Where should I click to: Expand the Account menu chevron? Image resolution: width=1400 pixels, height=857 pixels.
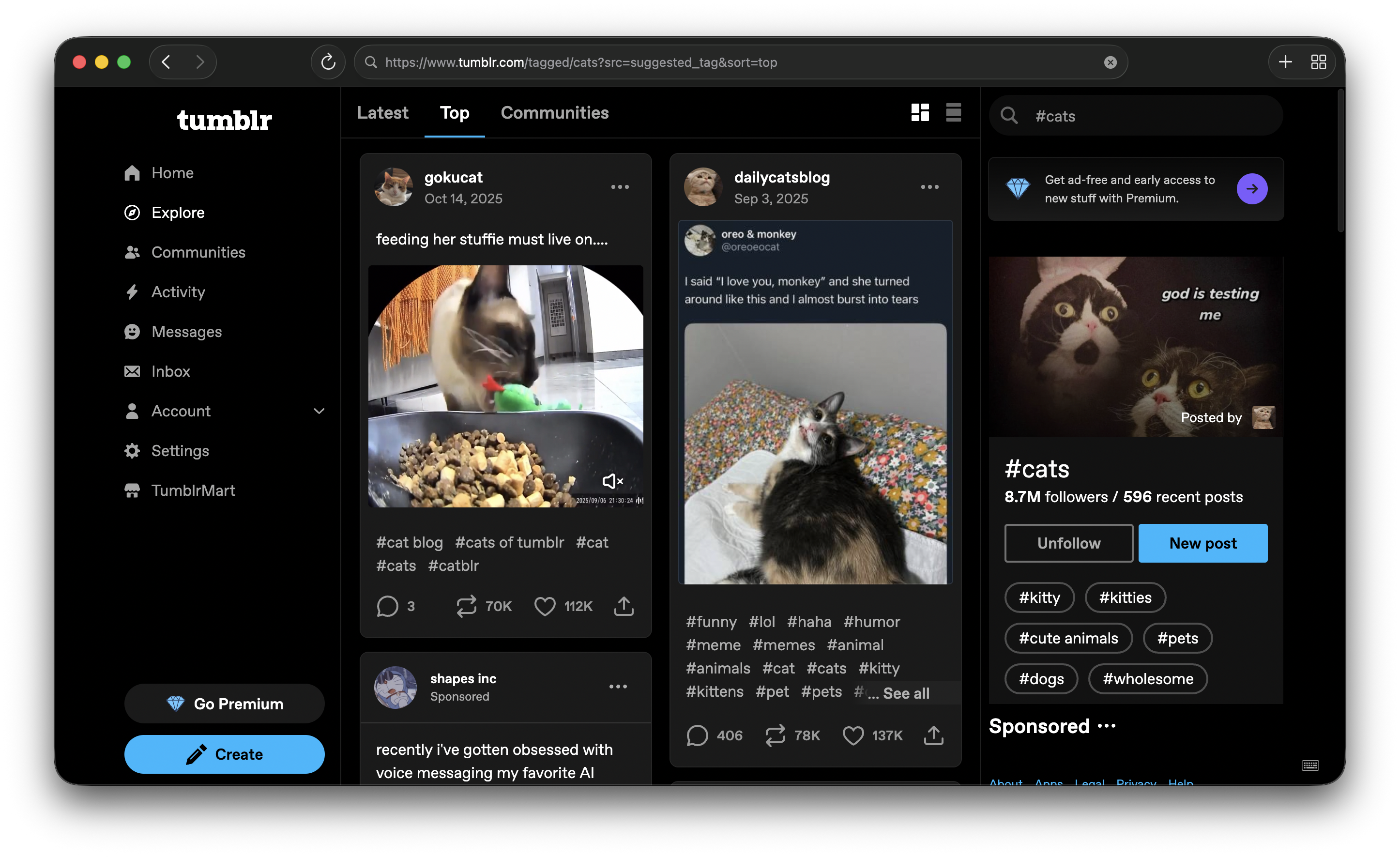pos(320,411)
